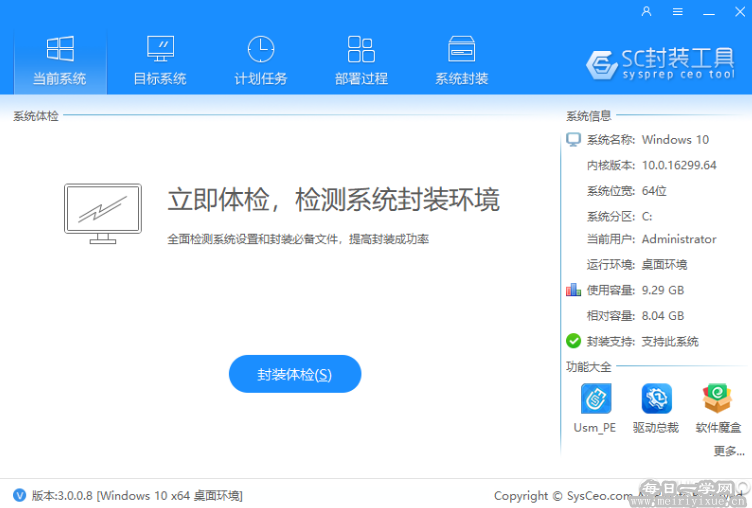Select the Administrator user value
Image resolution: width=752 pixels, height=508 pixels.
tap(679, 239)
